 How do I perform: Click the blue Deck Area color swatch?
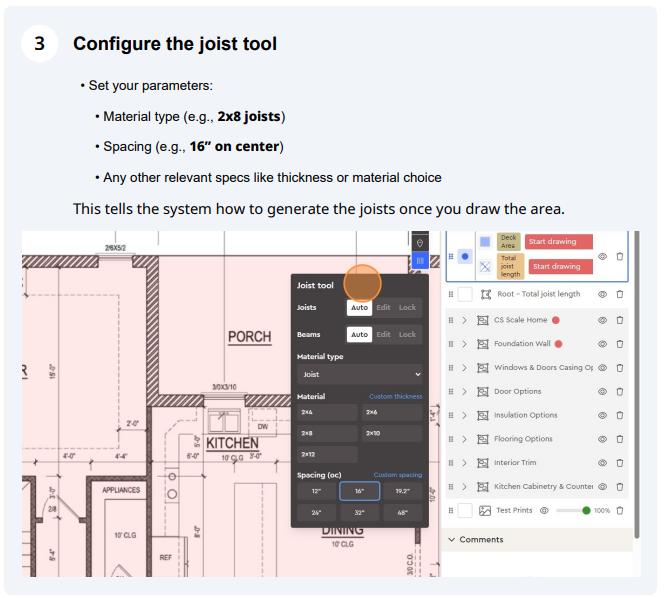coord(485,242)
